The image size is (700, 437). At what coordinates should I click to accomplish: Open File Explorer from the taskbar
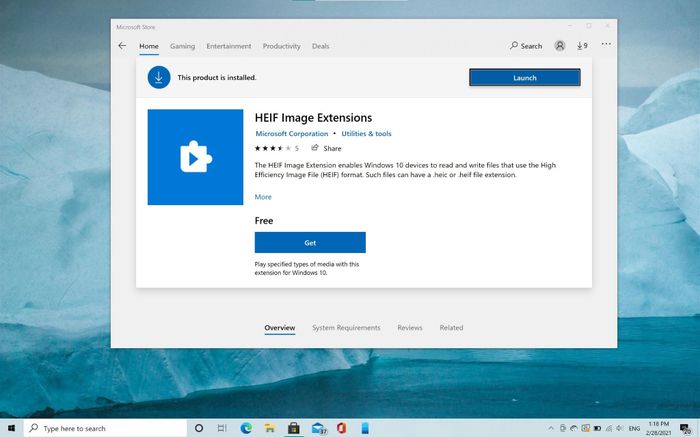(270, 429)
